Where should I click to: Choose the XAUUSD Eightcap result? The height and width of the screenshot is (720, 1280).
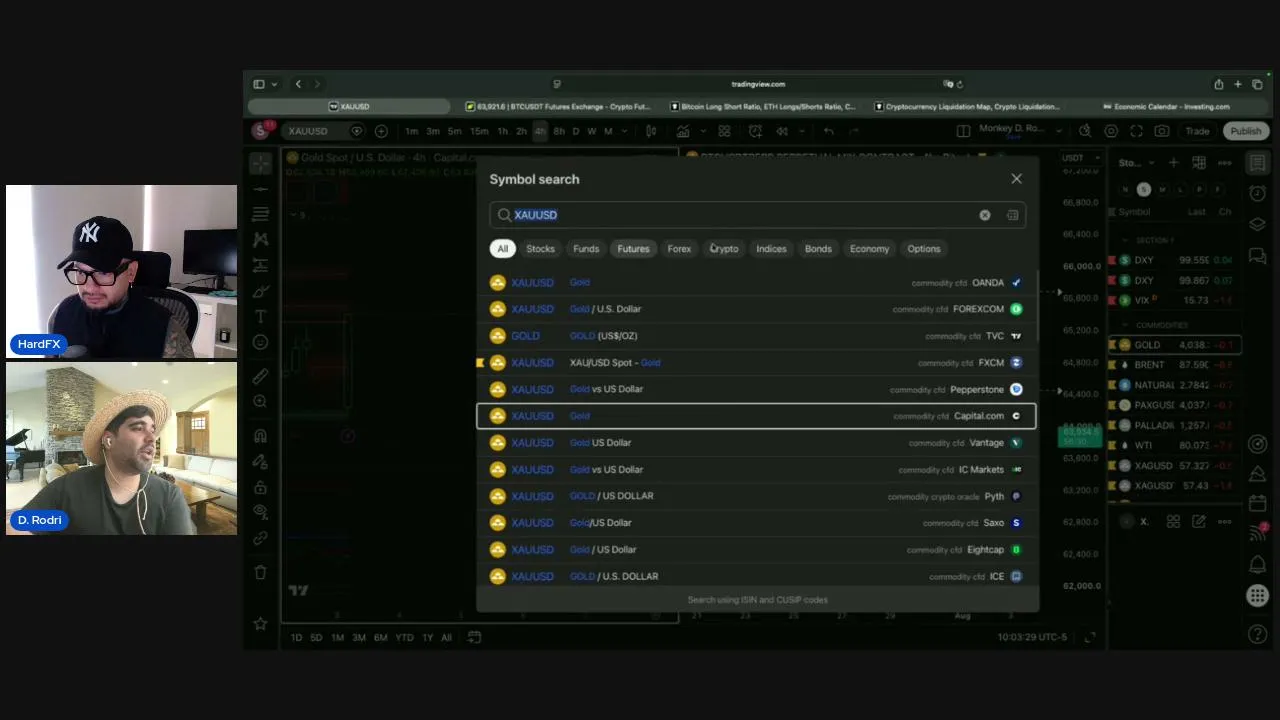point(757,549)
